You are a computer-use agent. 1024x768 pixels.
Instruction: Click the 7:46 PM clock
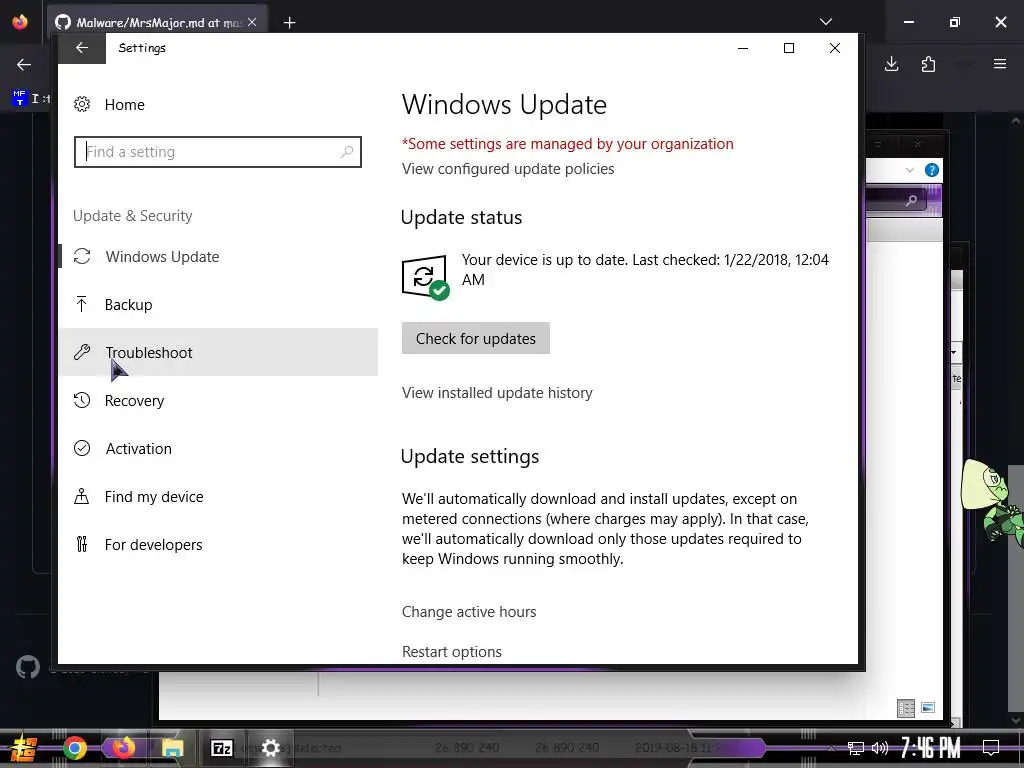tap(931, 748)
